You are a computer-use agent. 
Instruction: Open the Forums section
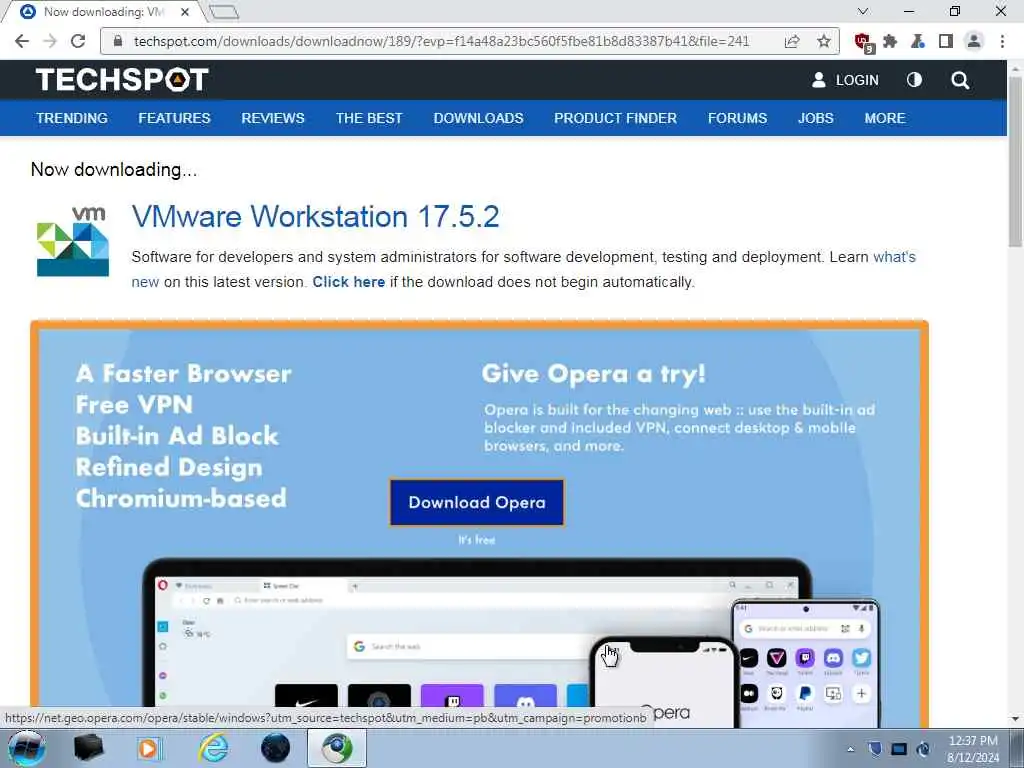[738, 118]
